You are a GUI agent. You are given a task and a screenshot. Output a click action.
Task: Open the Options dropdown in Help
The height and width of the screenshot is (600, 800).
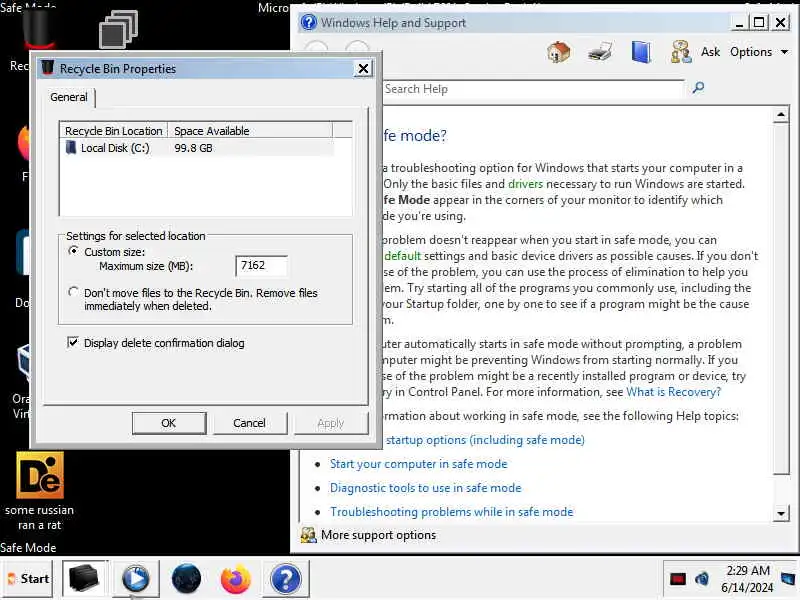click(759, 52)
